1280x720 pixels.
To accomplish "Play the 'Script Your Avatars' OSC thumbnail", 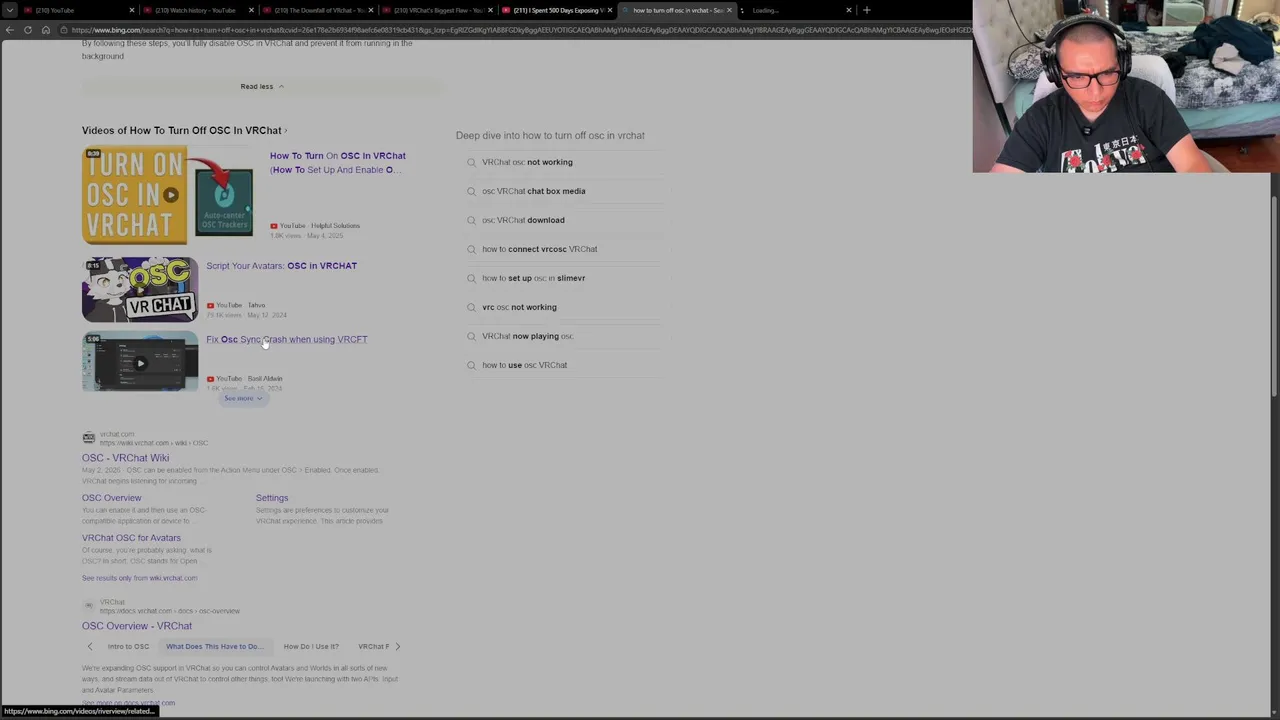I will tap(140, 289).
